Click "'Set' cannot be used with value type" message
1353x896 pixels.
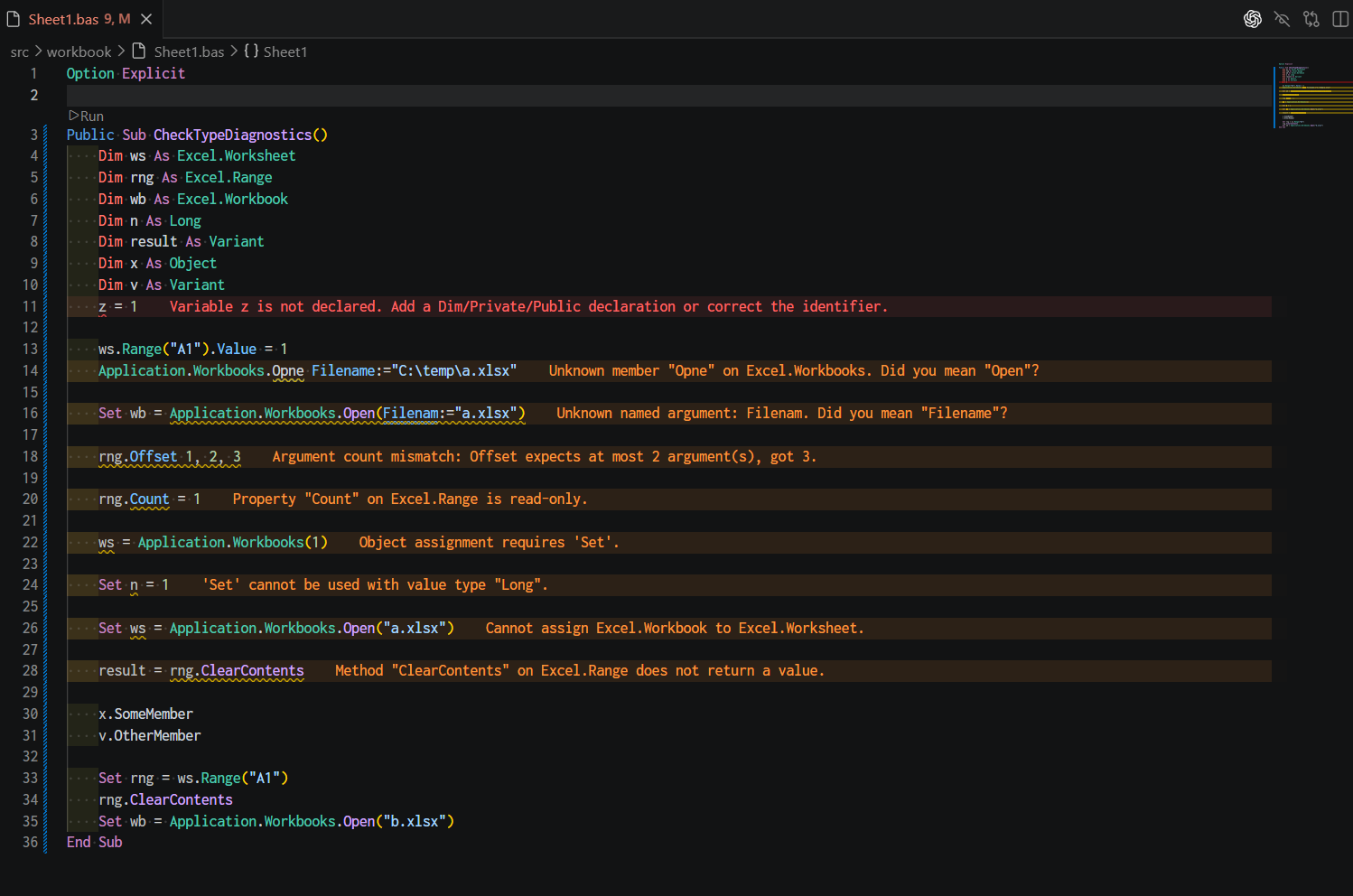tap(375, 585)
